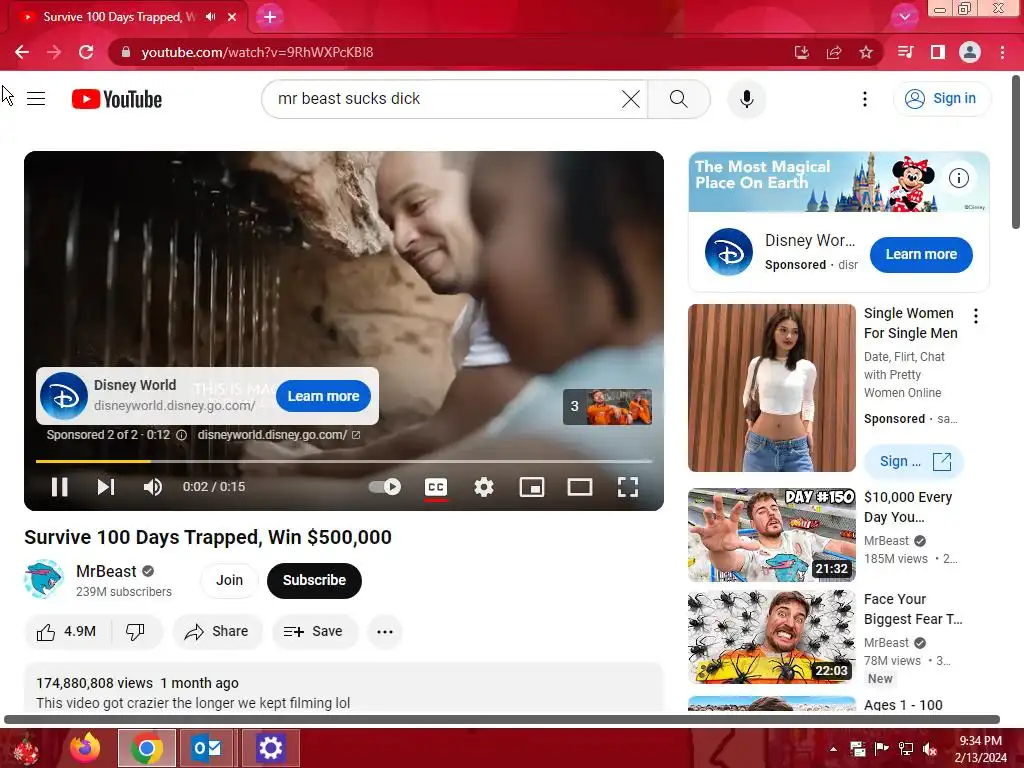
Task: Close the Survive 100 Days tab
Action: [232, 17]
